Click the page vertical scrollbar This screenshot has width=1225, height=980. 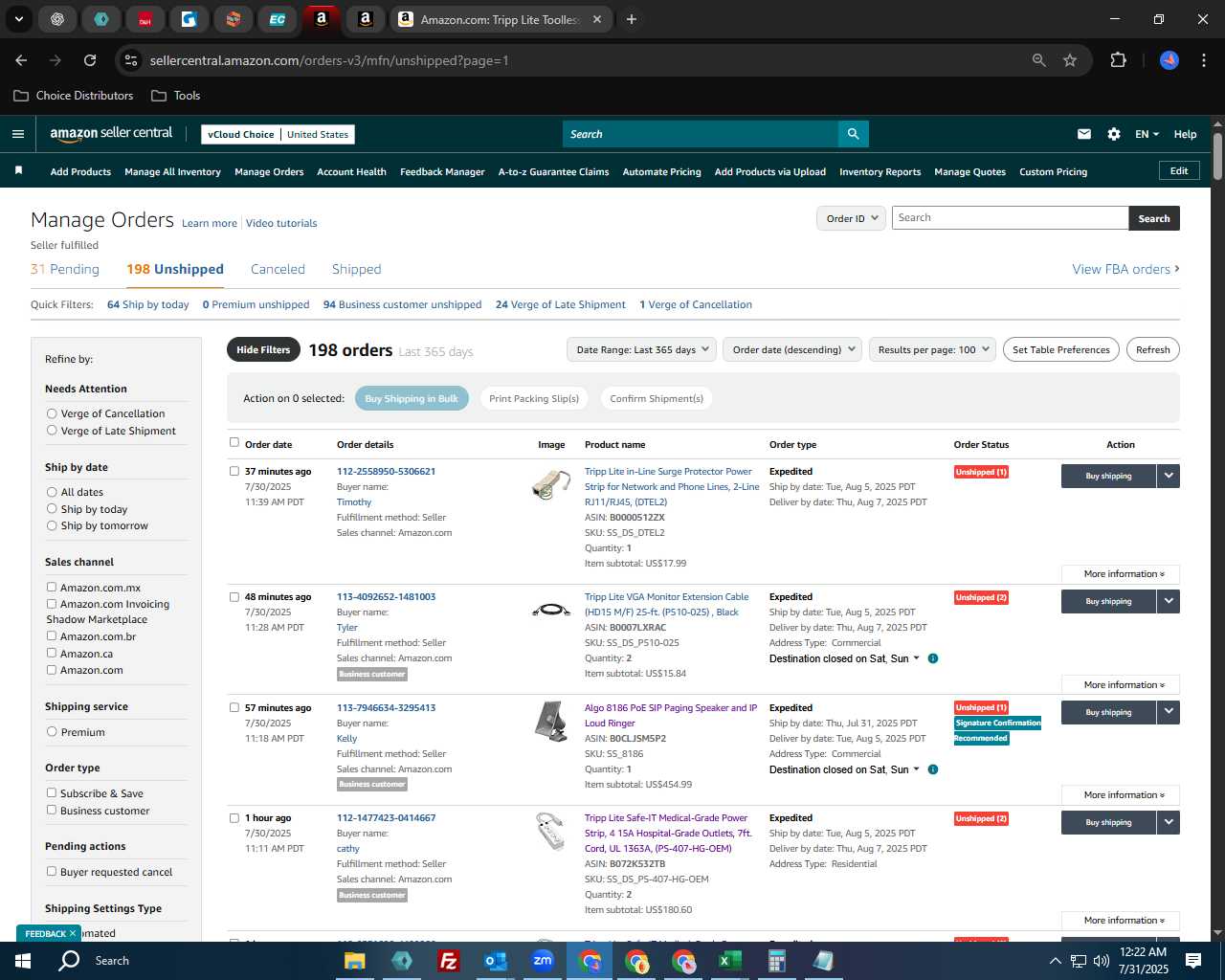[x=1217, y=156]
